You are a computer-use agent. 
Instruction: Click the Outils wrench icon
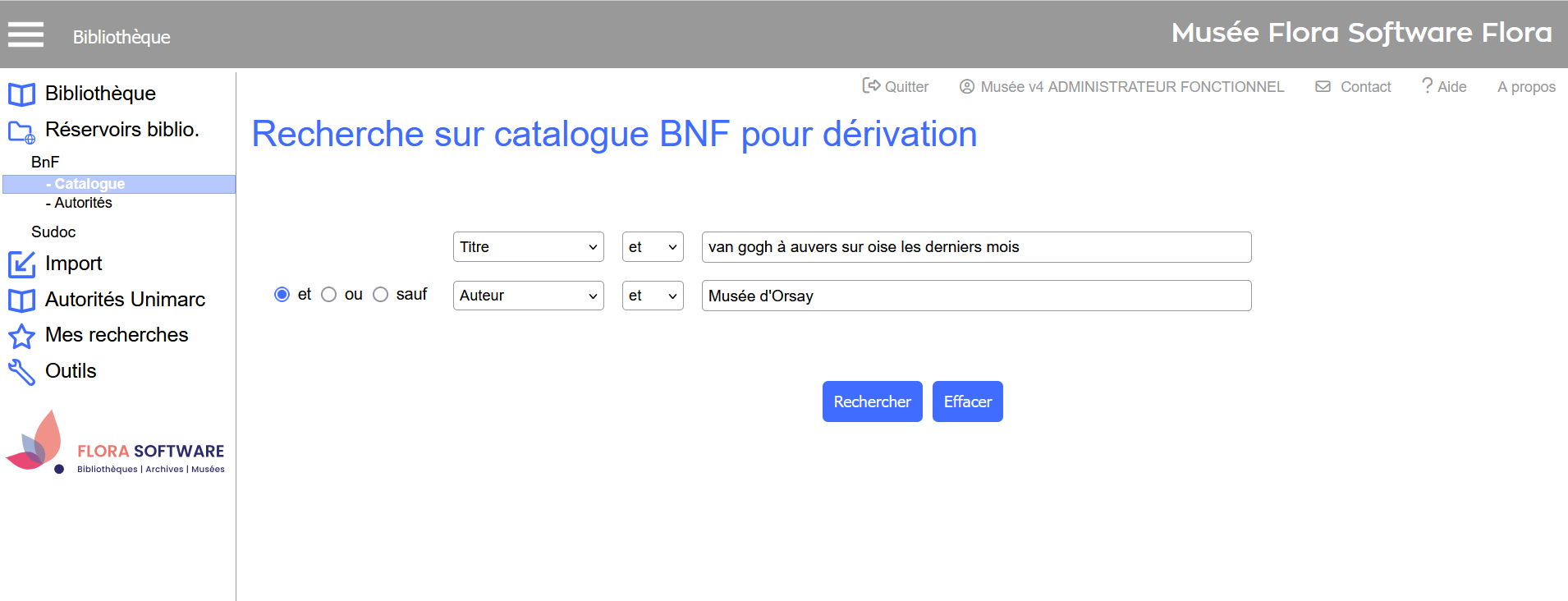tap(21, 372)
